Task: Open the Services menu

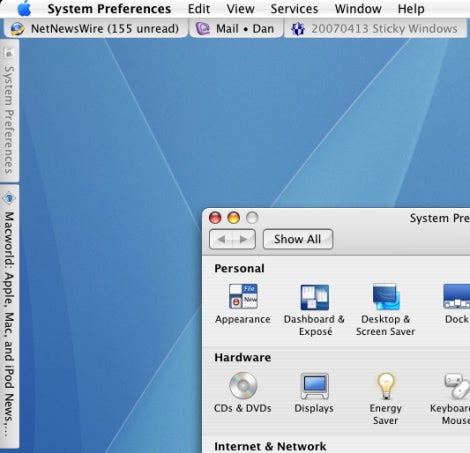Action: pos(294,9)
